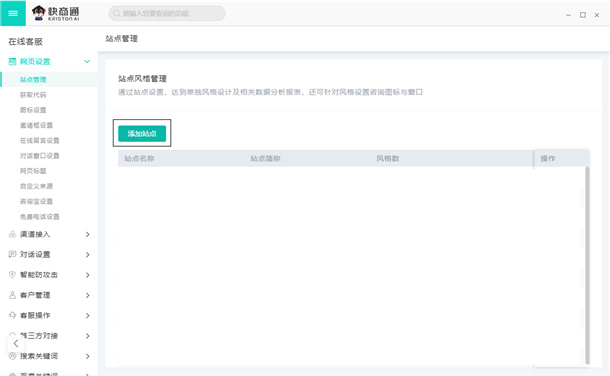Viewport: 610px width, 376px height.
Task: Open 免费电话设置 submenu item
Action: [x=40, y=217]
